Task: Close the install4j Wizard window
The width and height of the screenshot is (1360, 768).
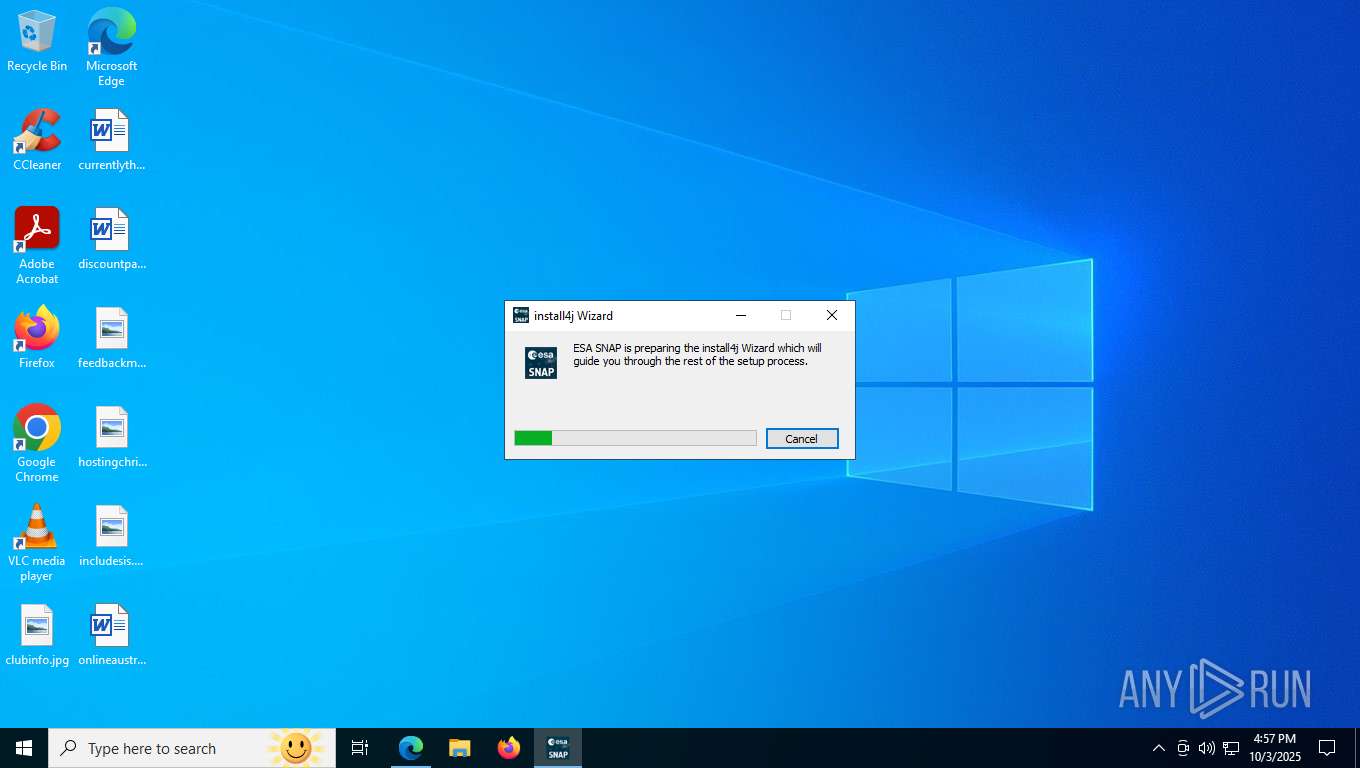Action: click(832, 315)
